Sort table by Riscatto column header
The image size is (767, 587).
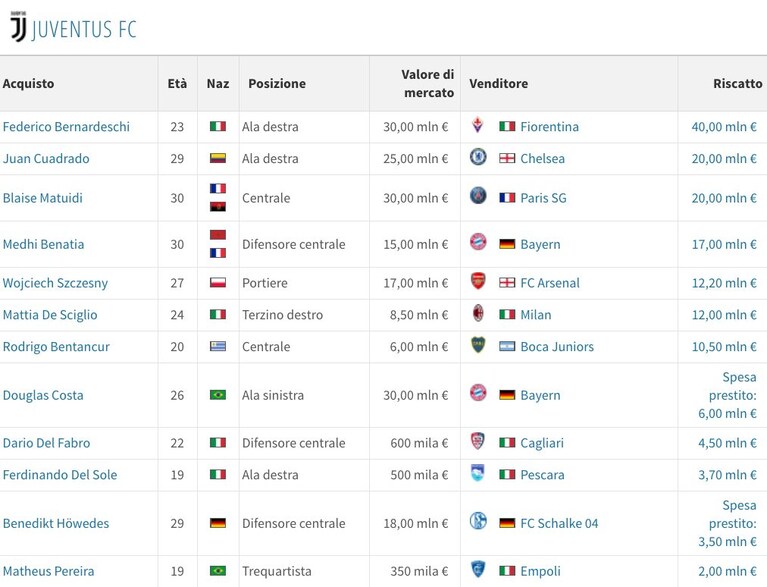coord(737,84)
